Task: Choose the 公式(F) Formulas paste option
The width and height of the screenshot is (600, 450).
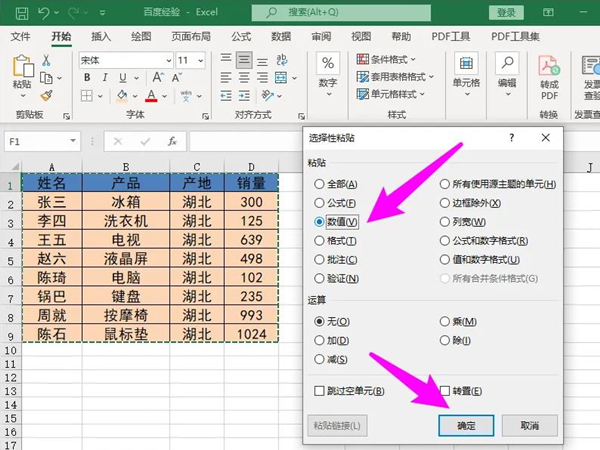Action: (x=320, y=203)
